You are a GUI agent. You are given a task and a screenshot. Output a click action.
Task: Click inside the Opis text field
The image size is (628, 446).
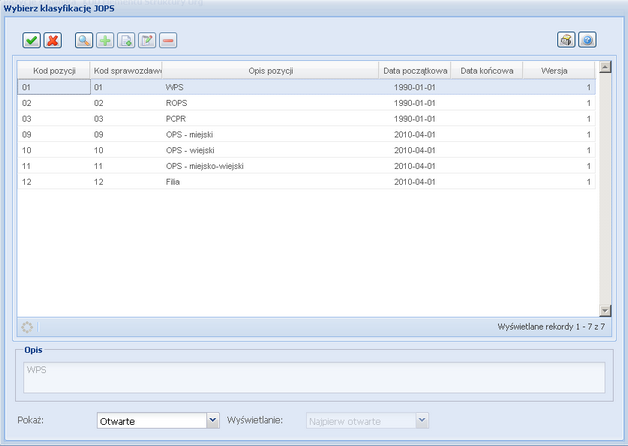click(314, 377)
